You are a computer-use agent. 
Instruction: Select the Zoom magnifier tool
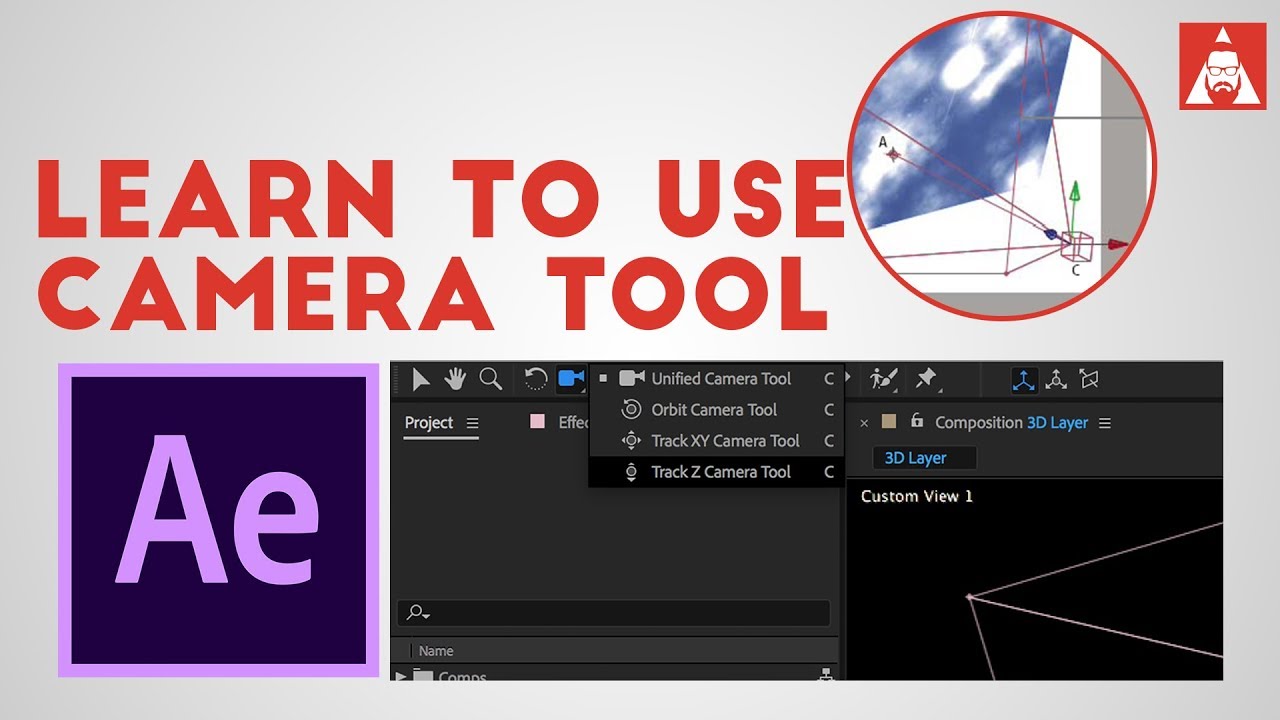click(x=490, y=379)
